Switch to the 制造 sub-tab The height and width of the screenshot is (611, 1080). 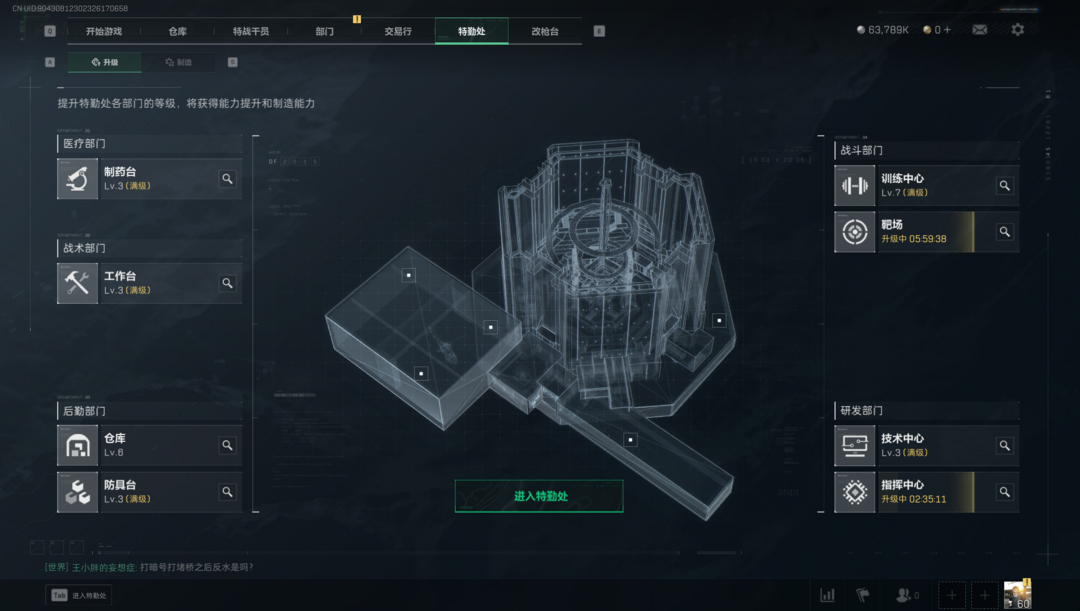tap(178, 62)
